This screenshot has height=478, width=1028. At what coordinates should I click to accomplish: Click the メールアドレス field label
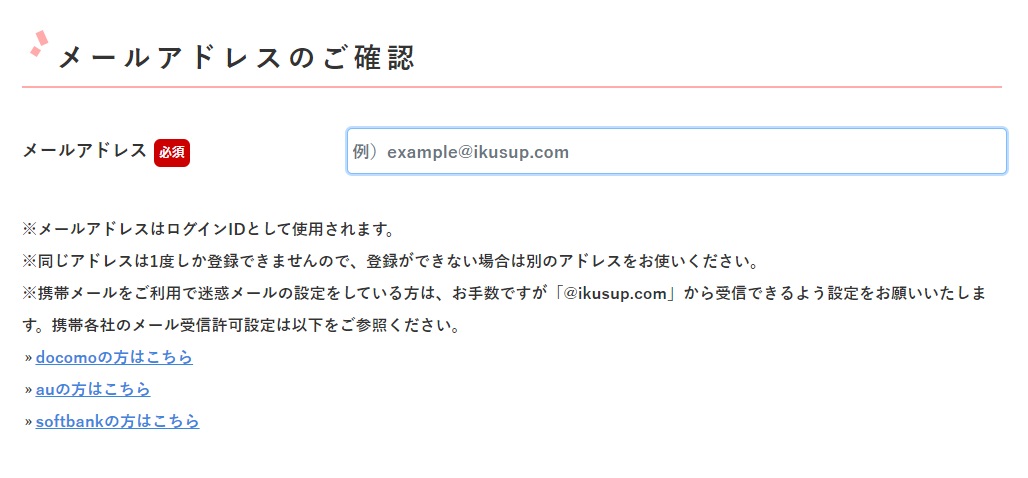(85, 151)
